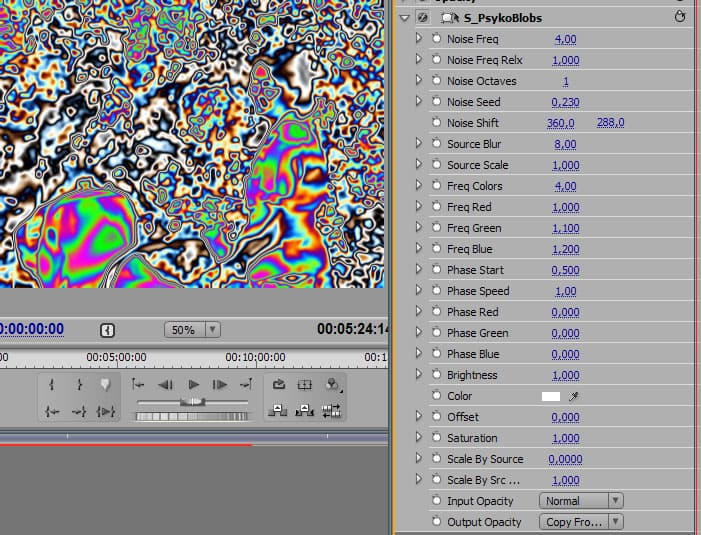Open the Input Opacity dropdown

(581, 500)
